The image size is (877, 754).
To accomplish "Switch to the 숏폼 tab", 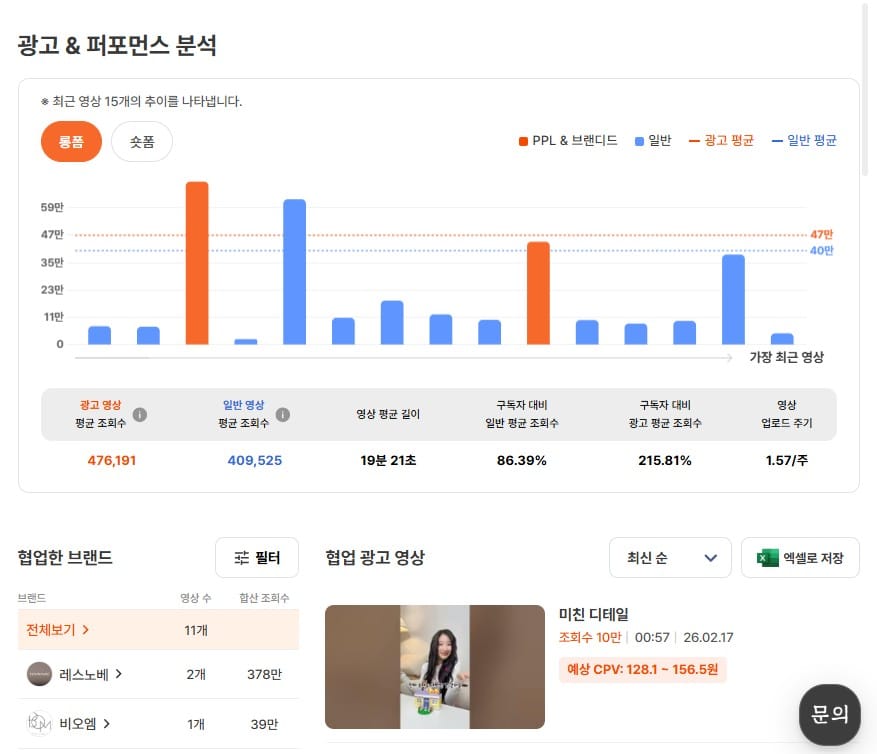I will tap(142, 142).
